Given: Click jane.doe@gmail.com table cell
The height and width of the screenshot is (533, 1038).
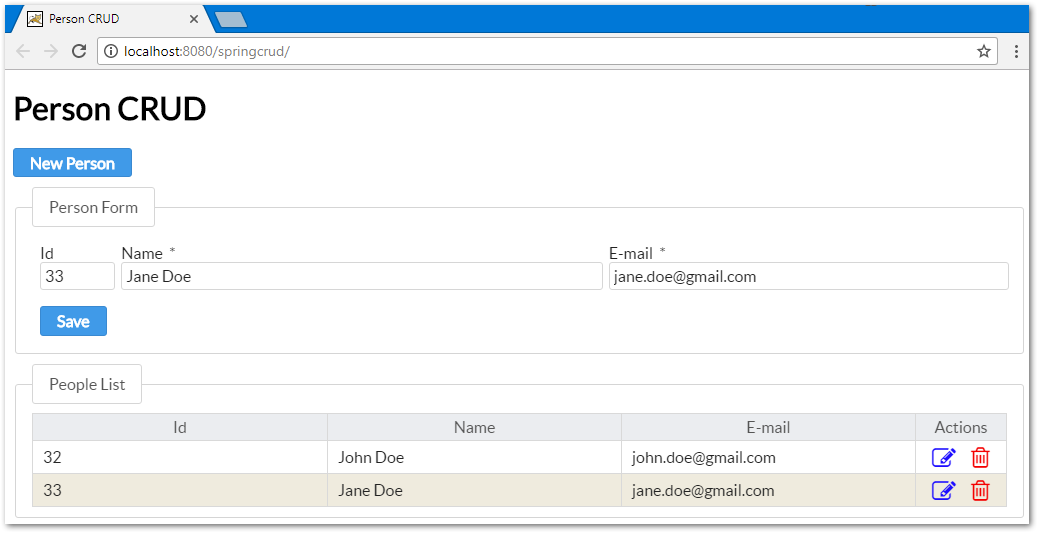Looking at the screenshot, I should point(768,491).
